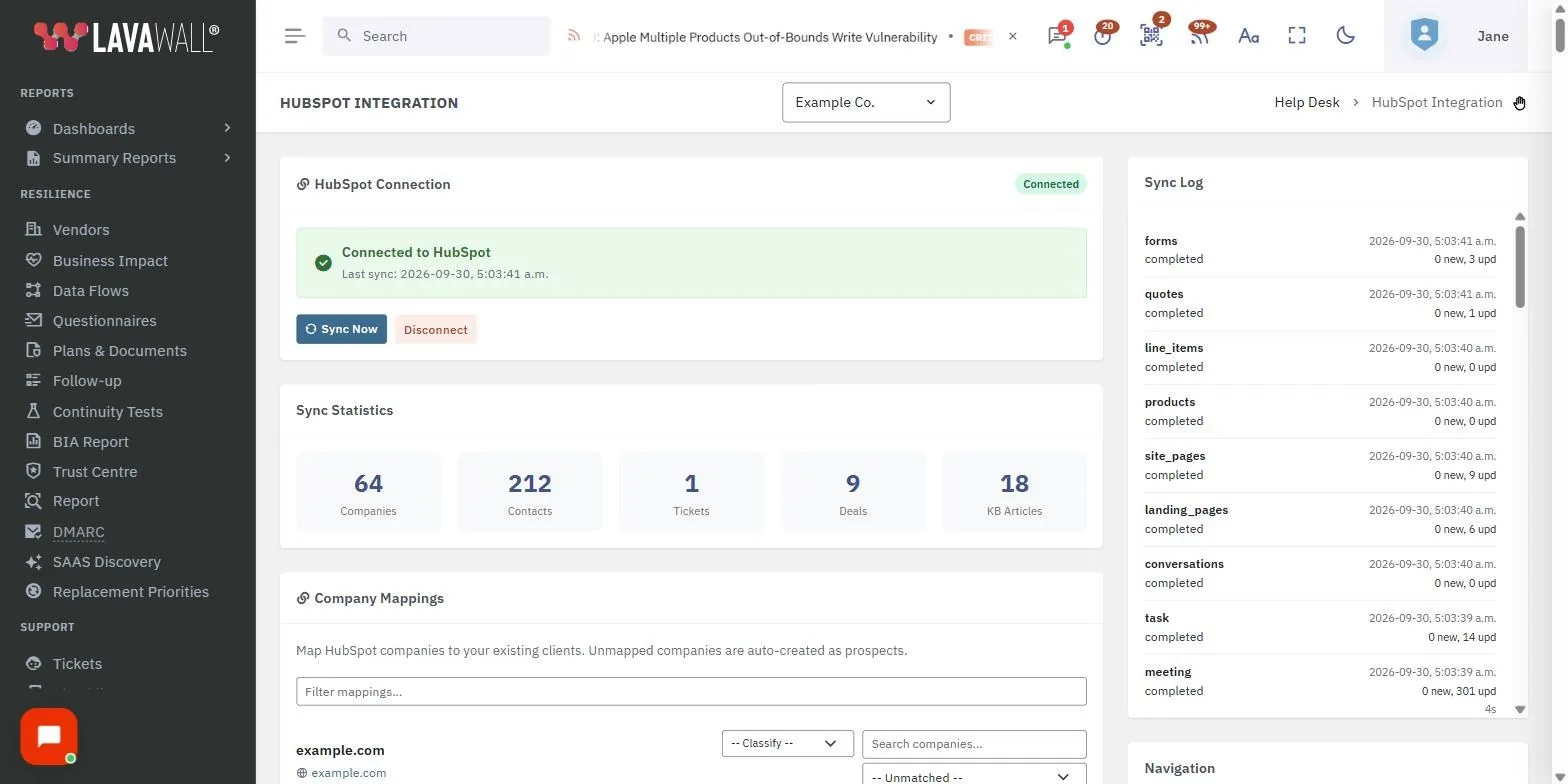Click the Sync Log scrollbar up arrow
This screenshot has width=1568, height=784.
(1520, 217)
